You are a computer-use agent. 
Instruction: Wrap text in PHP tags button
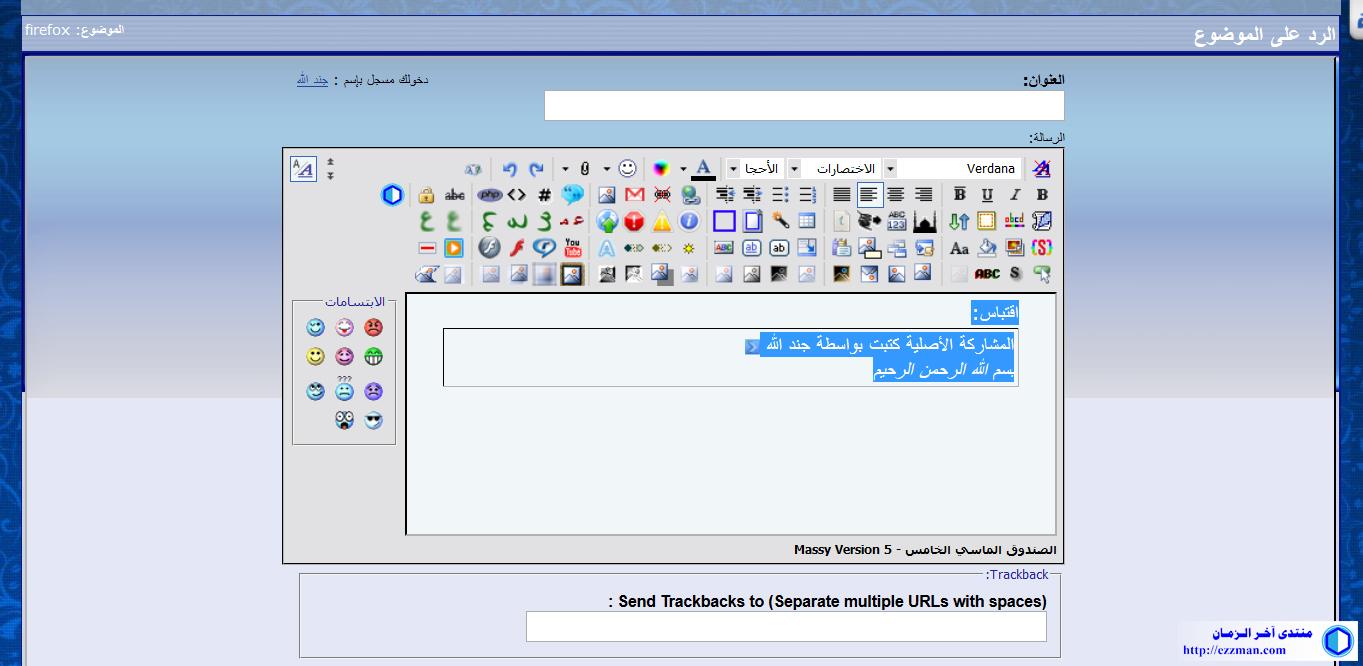coord(489,195)
